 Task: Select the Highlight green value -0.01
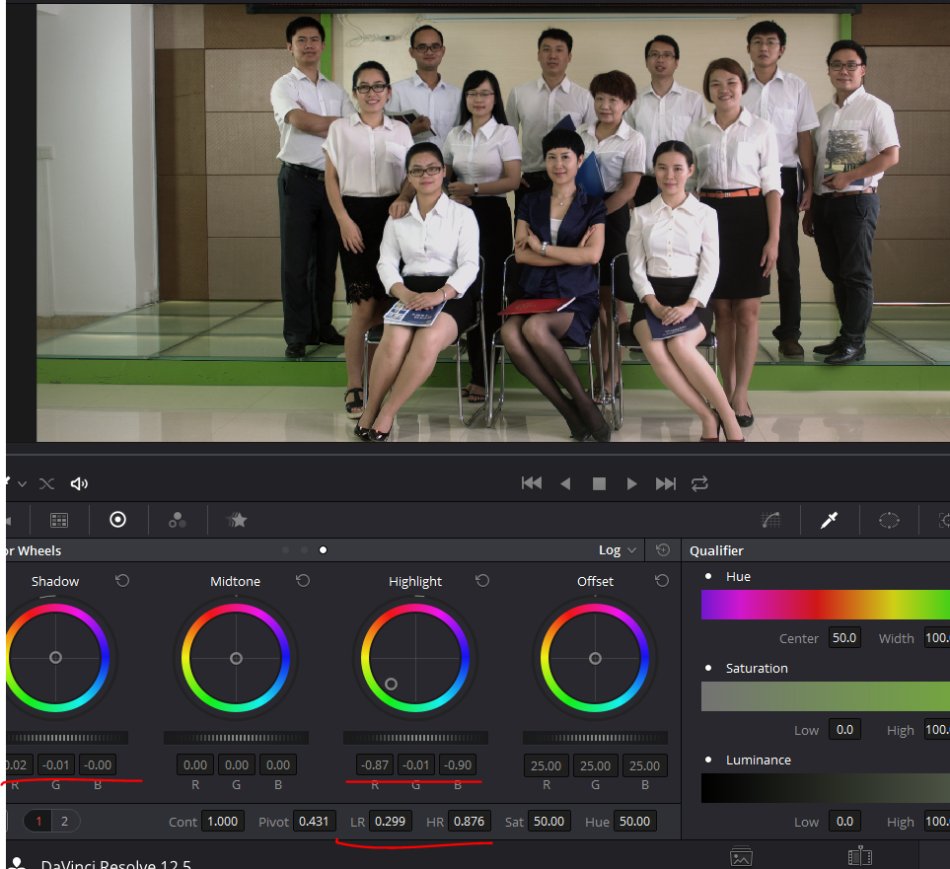pyautogui.click(x=416, y=765)
